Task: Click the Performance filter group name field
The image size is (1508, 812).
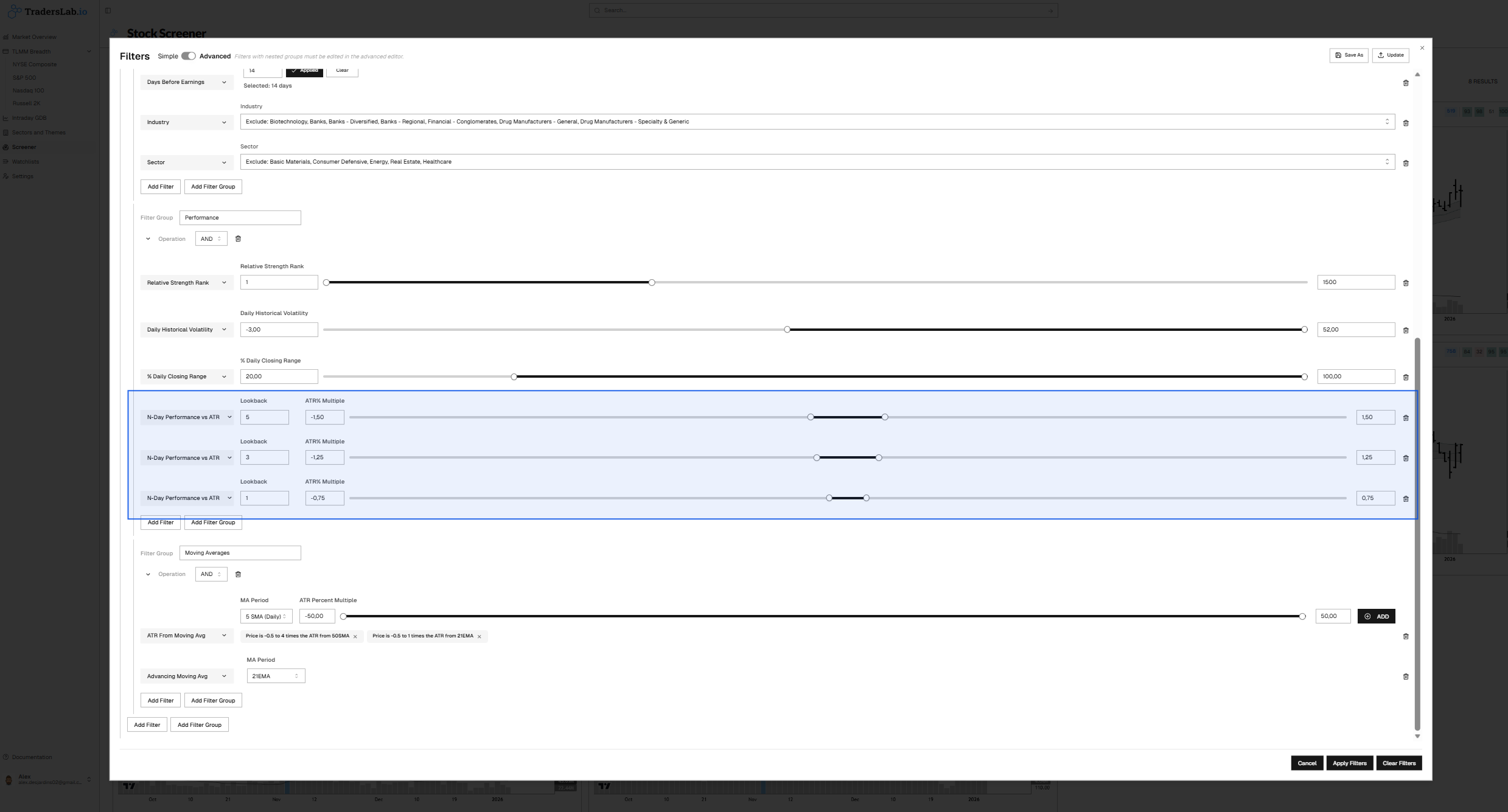Action: 240,218
